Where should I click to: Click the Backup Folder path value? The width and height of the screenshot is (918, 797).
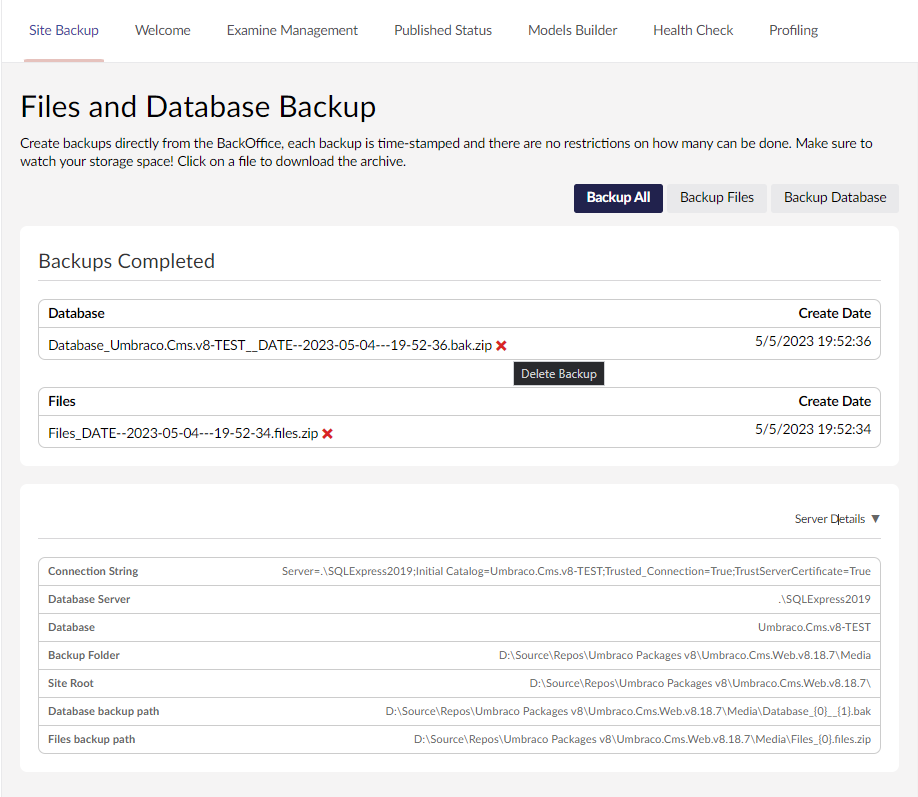[684, 656]
